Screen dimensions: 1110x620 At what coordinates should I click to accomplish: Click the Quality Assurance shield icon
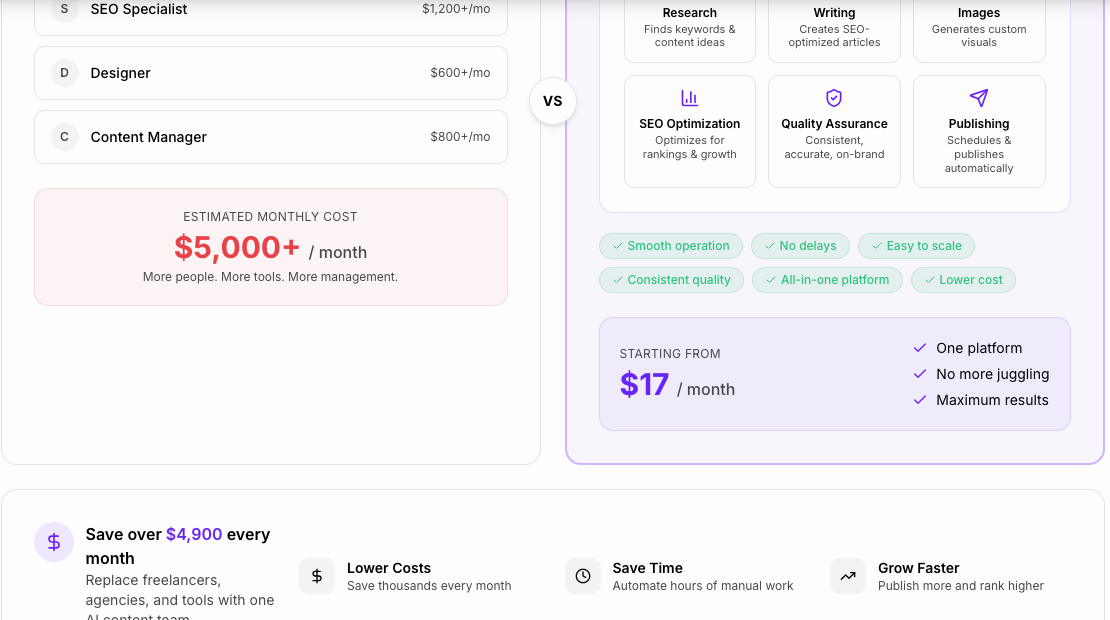(x=834, y=98)
